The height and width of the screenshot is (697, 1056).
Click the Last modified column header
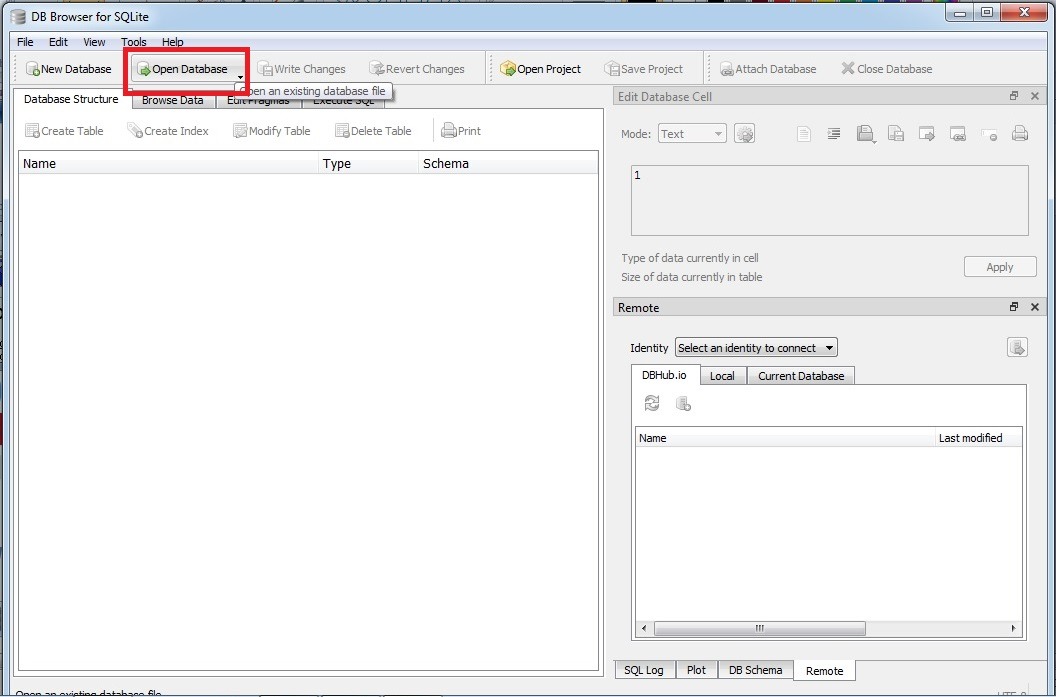tap(979, 438)
